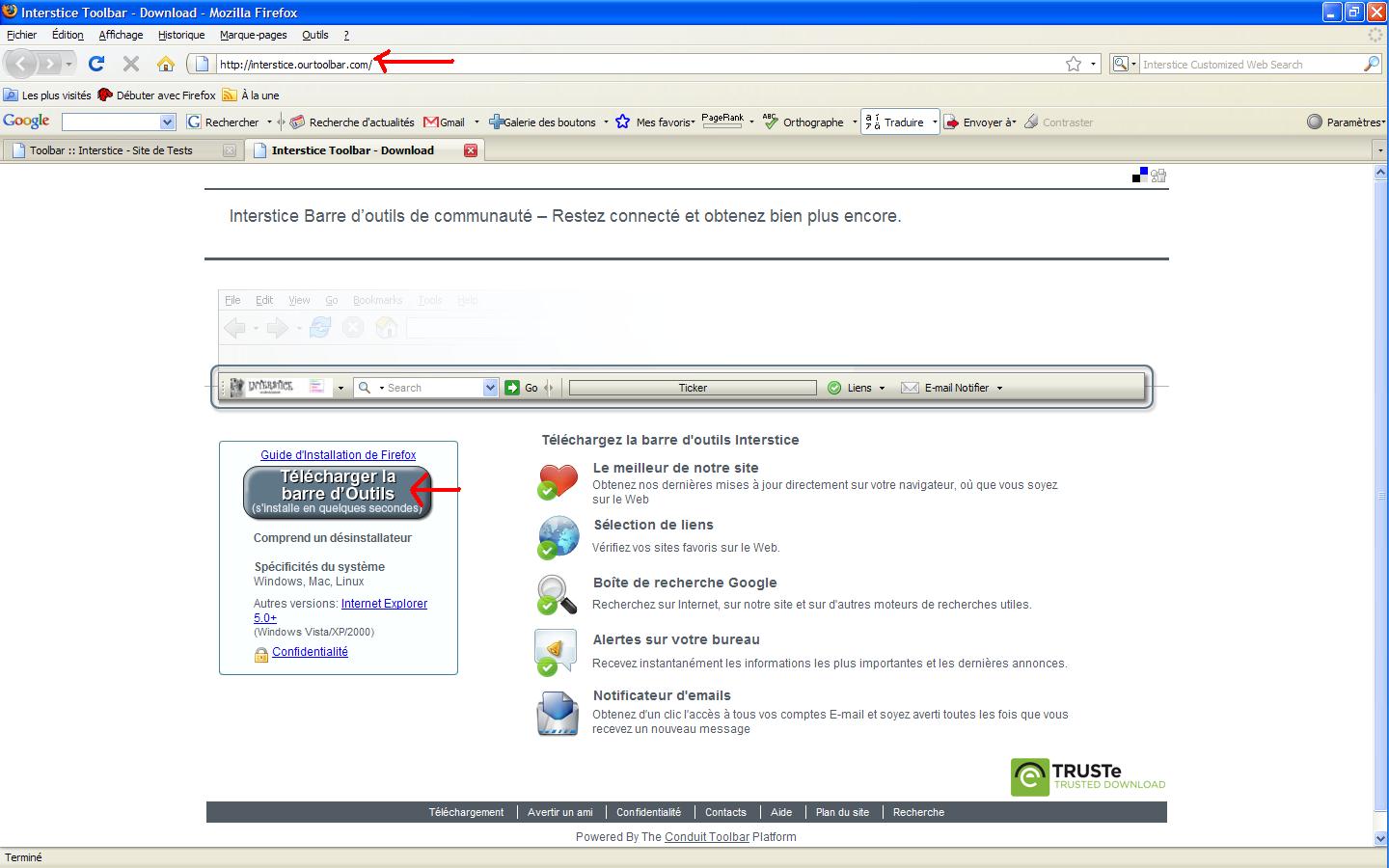Image resolution: width=1389 pixels, height=868 pixels.
Task: Follow the Conduit Toolbar link in footer
Action: click(707, 837)
